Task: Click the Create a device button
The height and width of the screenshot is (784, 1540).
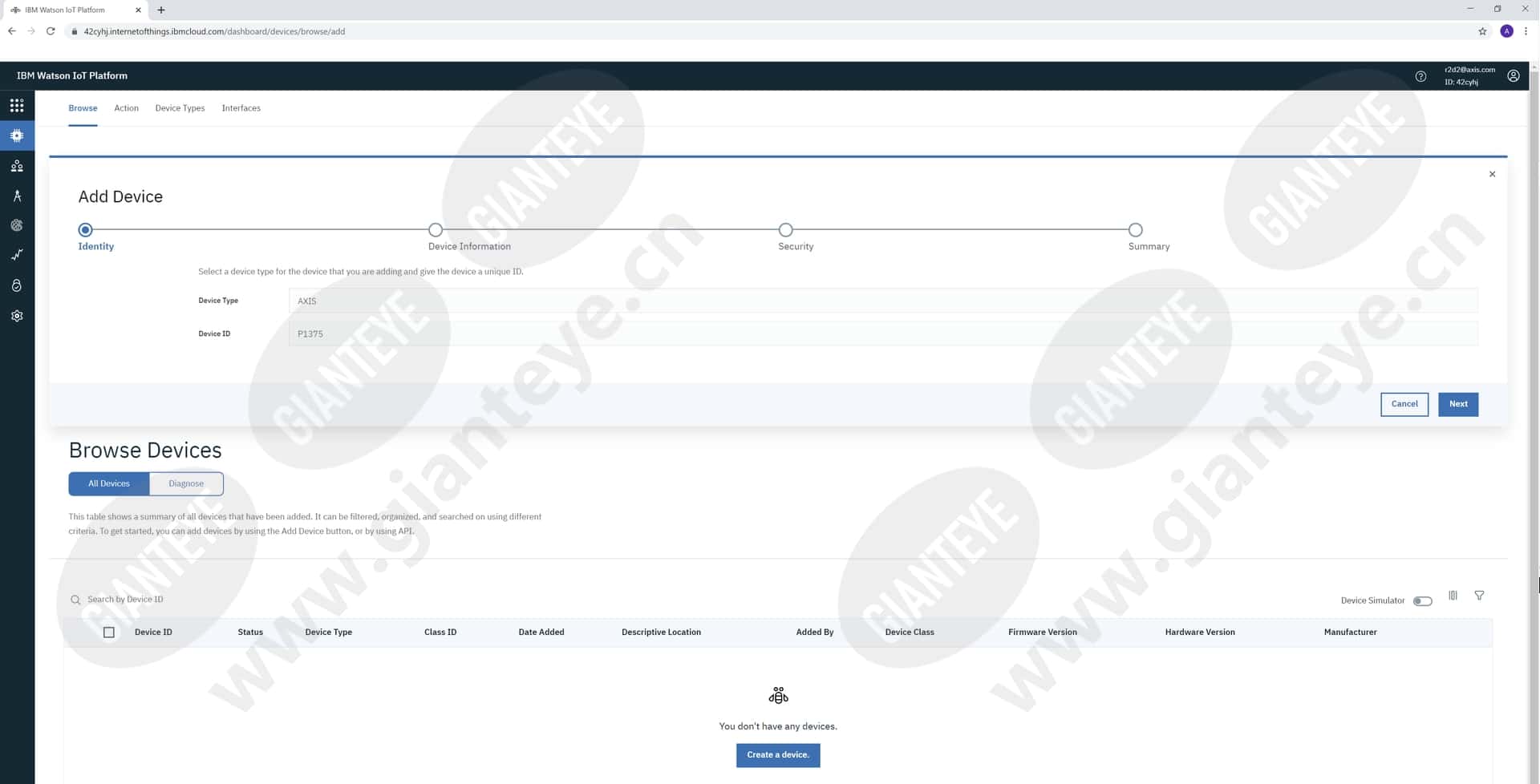Action: pos(778,755)
